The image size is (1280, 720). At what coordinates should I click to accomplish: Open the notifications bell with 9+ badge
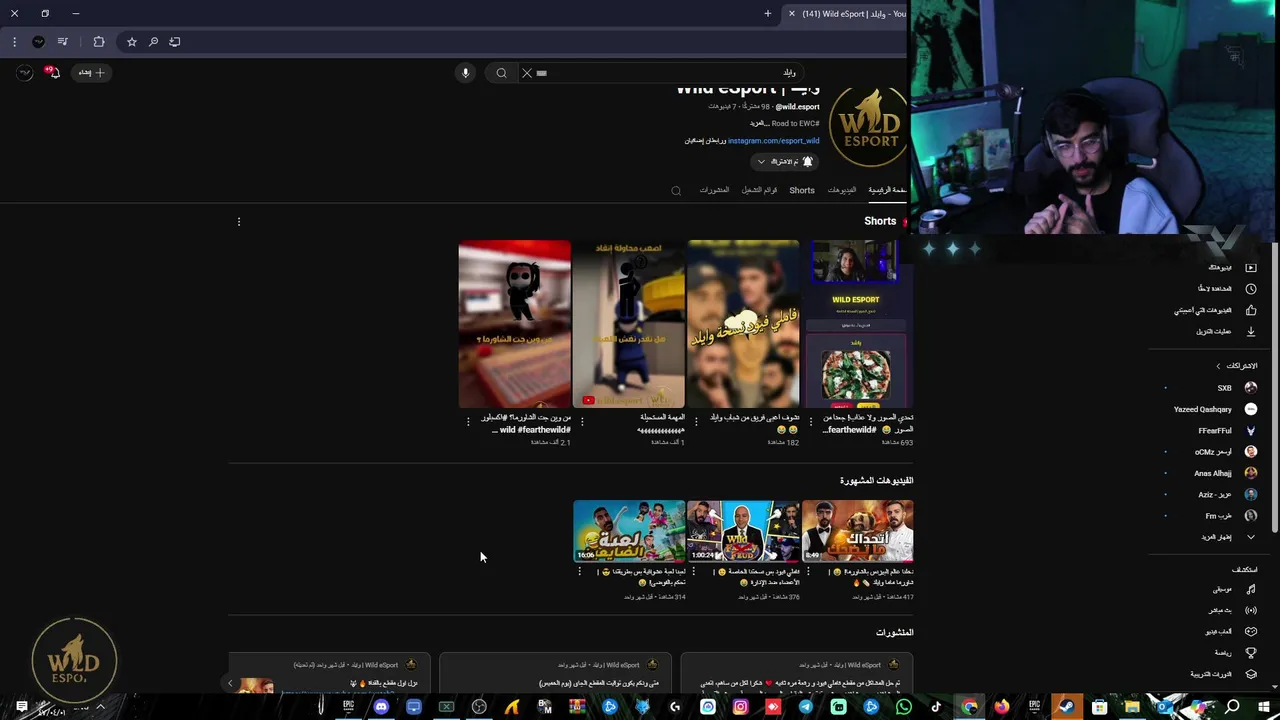tap(51, 72)
